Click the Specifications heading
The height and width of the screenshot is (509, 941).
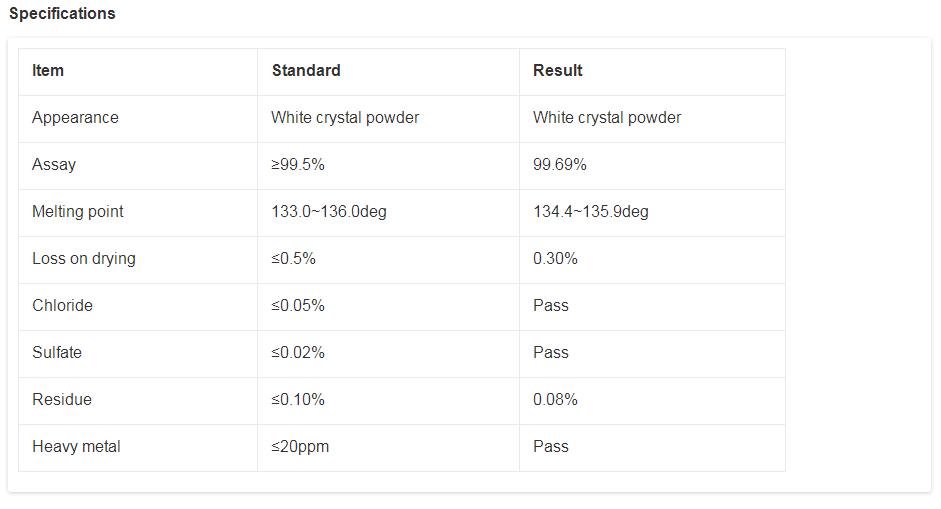(62, 14)
